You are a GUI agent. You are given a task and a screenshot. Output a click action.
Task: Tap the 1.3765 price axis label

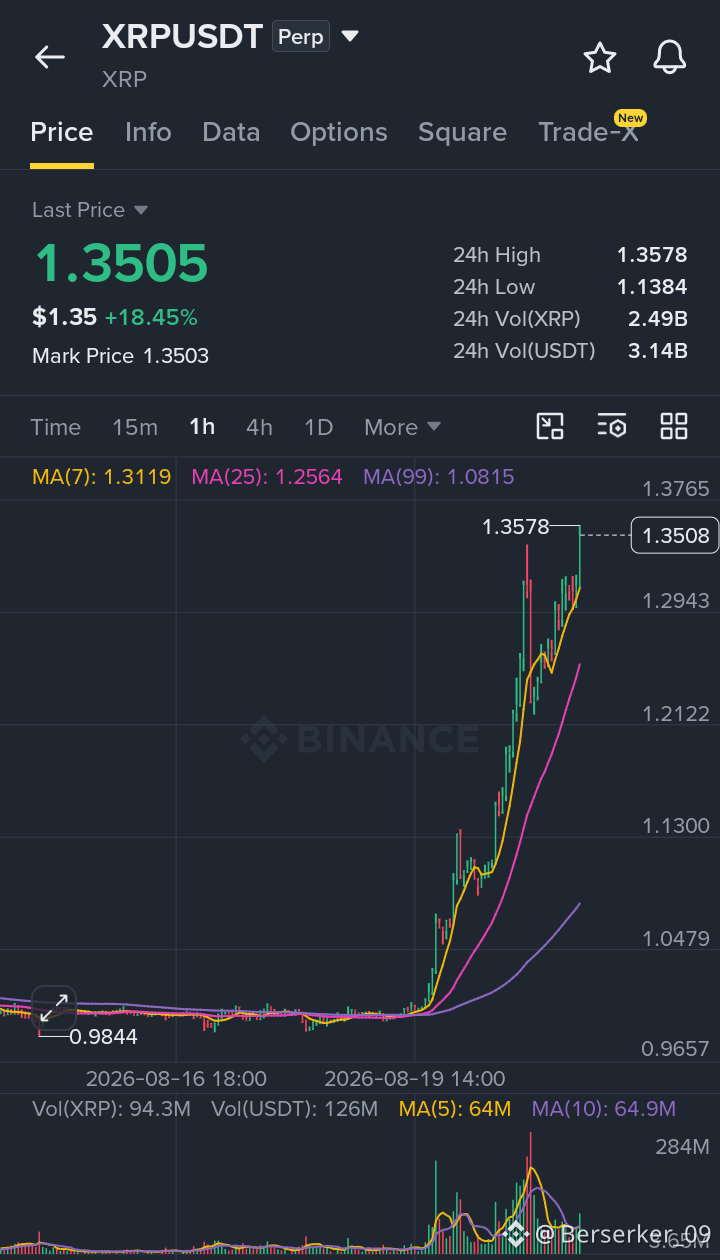pyautogui.click(x=676, y=489)
